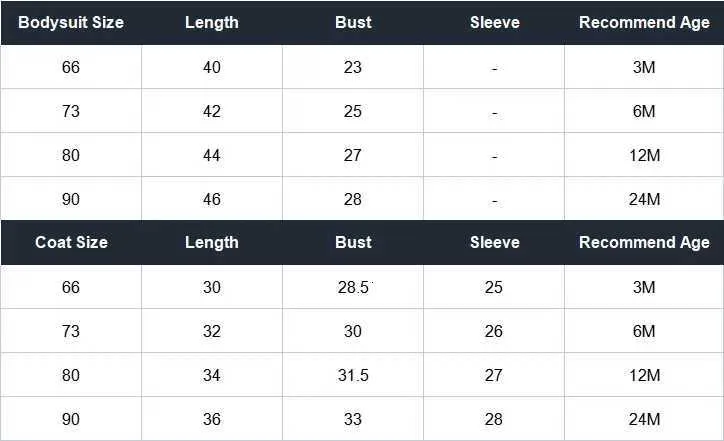Viewport: 724px width, 441px height.
Task: Click the Coat Size column header
Action: tap(71, 242)
